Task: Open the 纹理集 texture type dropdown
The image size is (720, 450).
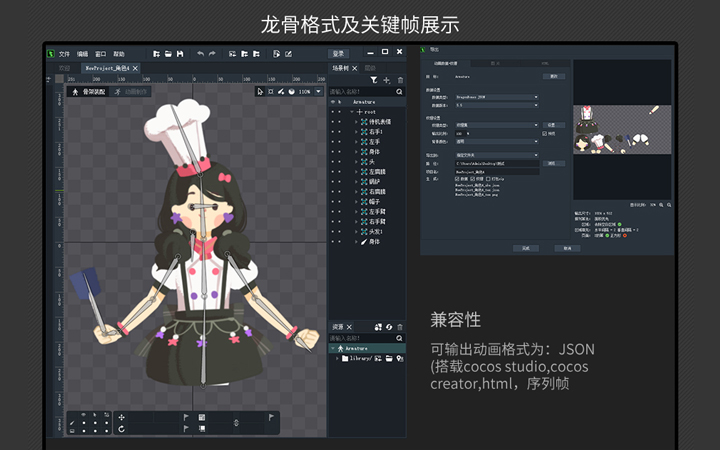Action: click(496, 125)
